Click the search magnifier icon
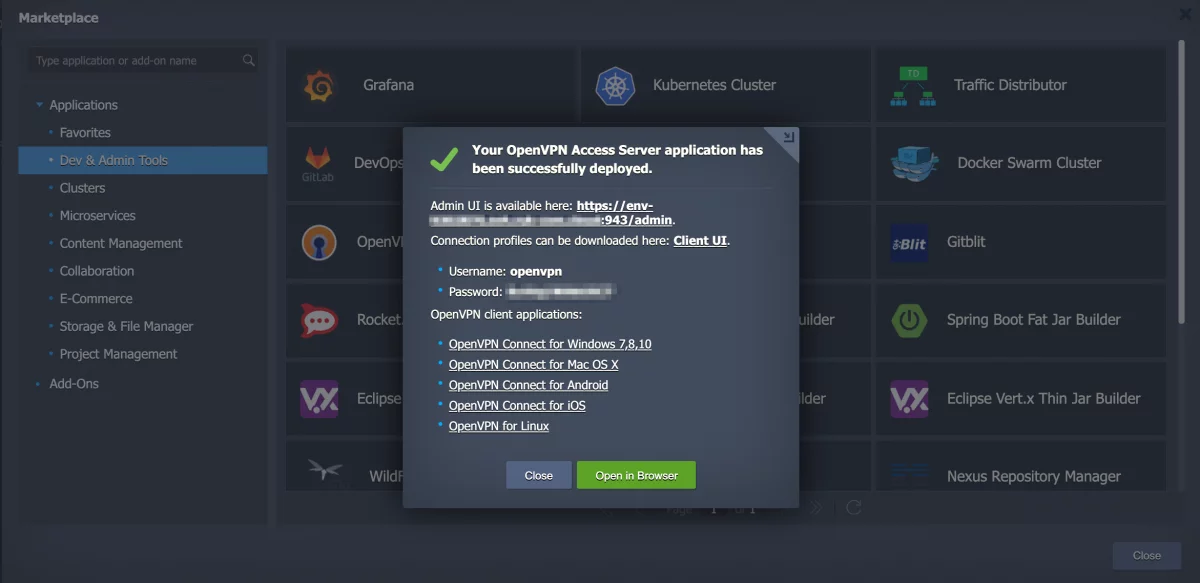The image size is (1200, 583). pyautogui.click(x=249, y=61)
